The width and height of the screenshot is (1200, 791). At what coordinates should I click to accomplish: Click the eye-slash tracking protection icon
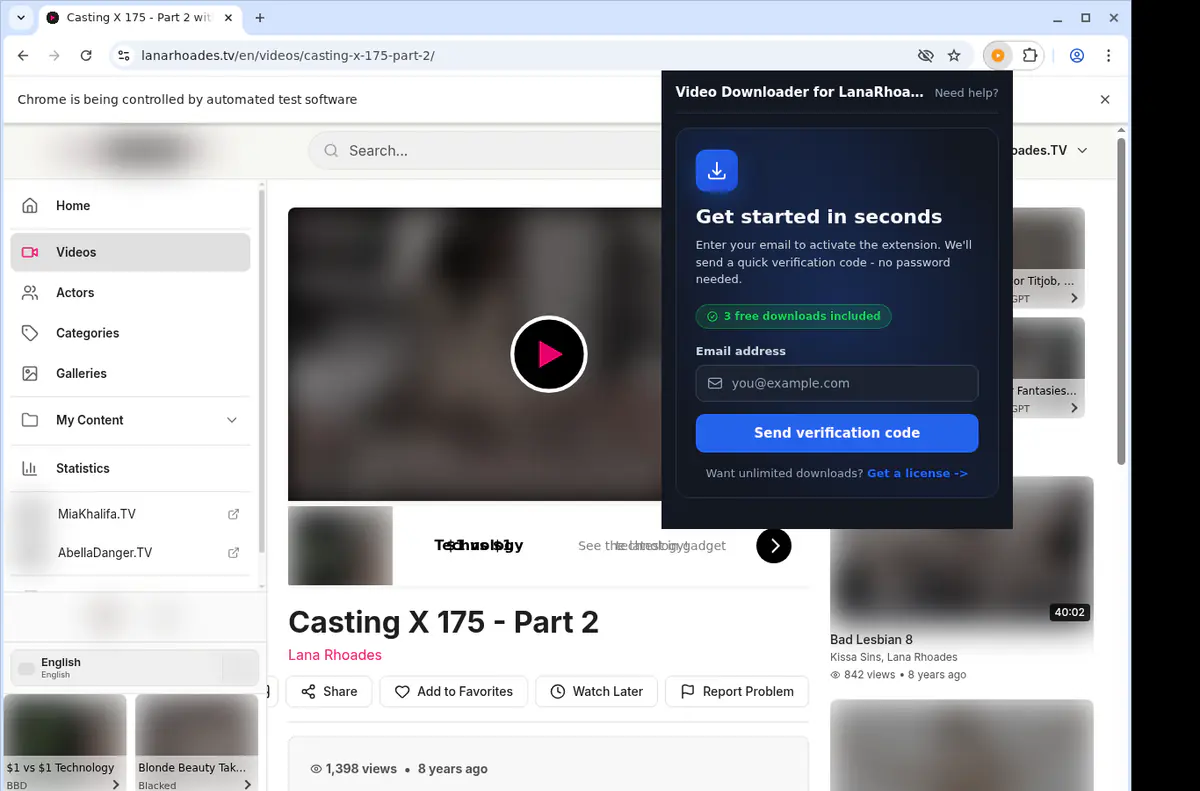click(925, 56)
